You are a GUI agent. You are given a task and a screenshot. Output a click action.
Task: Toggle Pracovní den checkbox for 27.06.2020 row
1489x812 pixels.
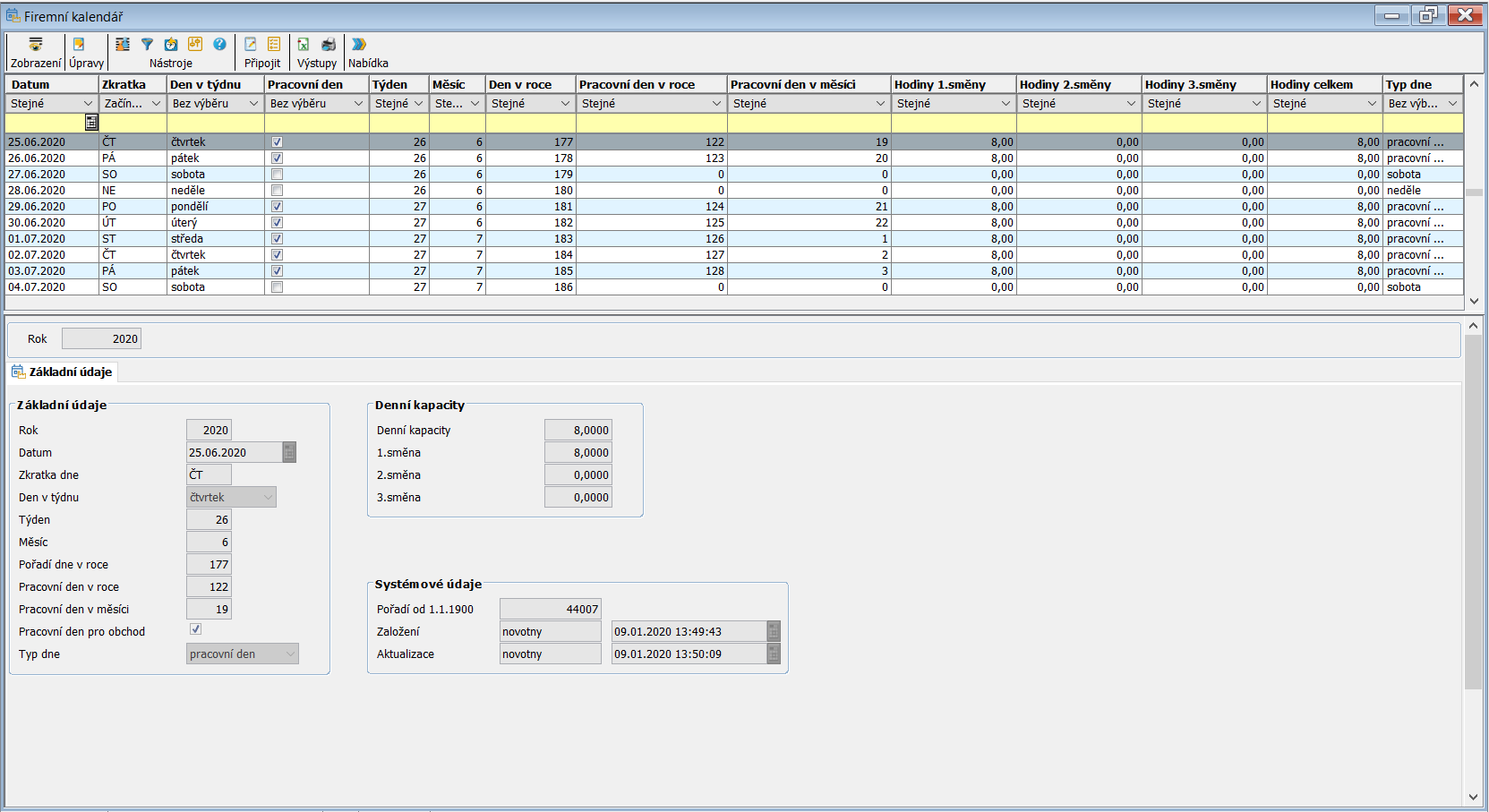pos(277,175)
